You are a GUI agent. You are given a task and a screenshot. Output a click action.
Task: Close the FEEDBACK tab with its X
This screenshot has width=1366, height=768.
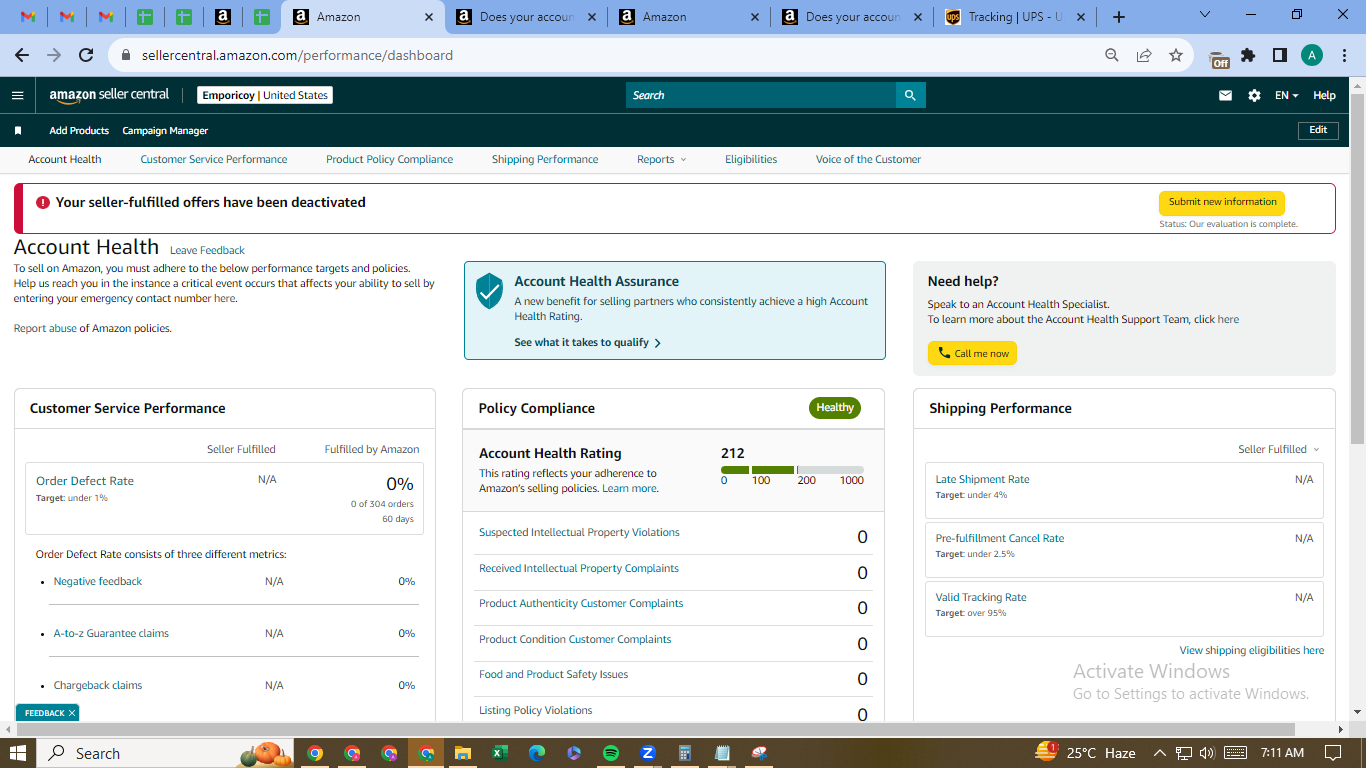pyautogui.click(x=72, y=713)
